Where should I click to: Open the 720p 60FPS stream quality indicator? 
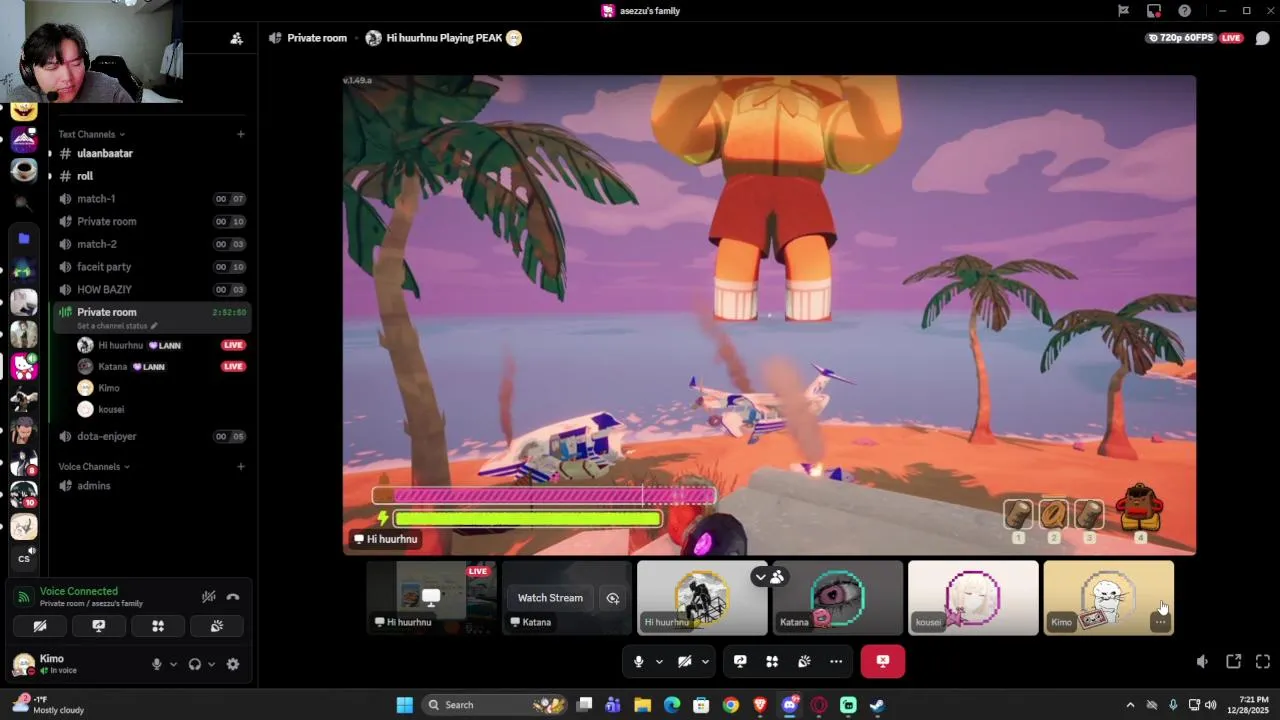click(x=1181, y=38)
